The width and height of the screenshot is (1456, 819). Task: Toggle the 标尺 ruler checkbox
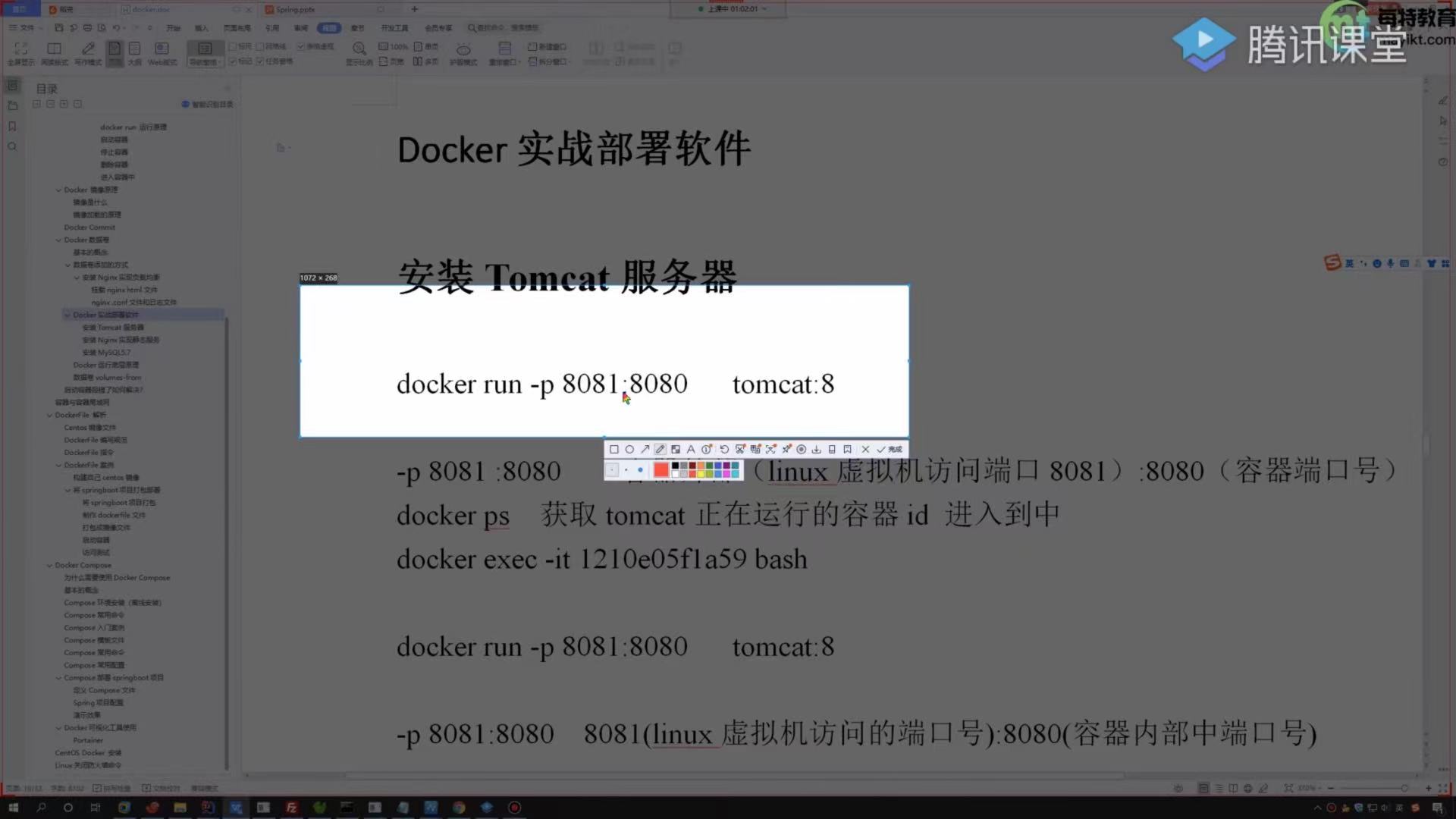point(234,46)
